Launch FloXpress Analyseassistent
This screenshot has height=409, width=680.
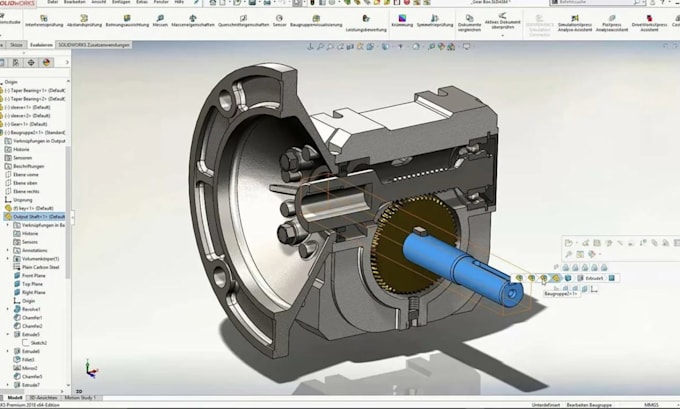click(x=611, y=23)
